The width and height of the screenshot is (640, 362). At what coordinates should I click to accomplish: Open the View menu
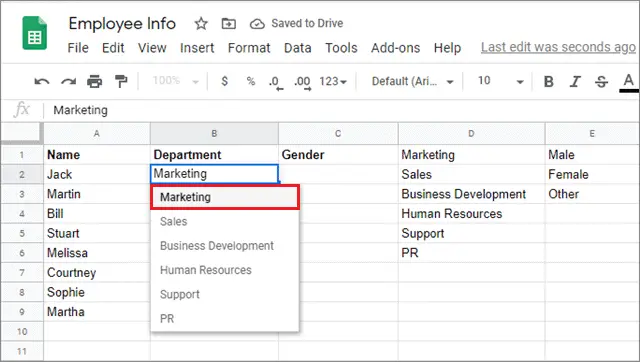[x=152, y=48]
